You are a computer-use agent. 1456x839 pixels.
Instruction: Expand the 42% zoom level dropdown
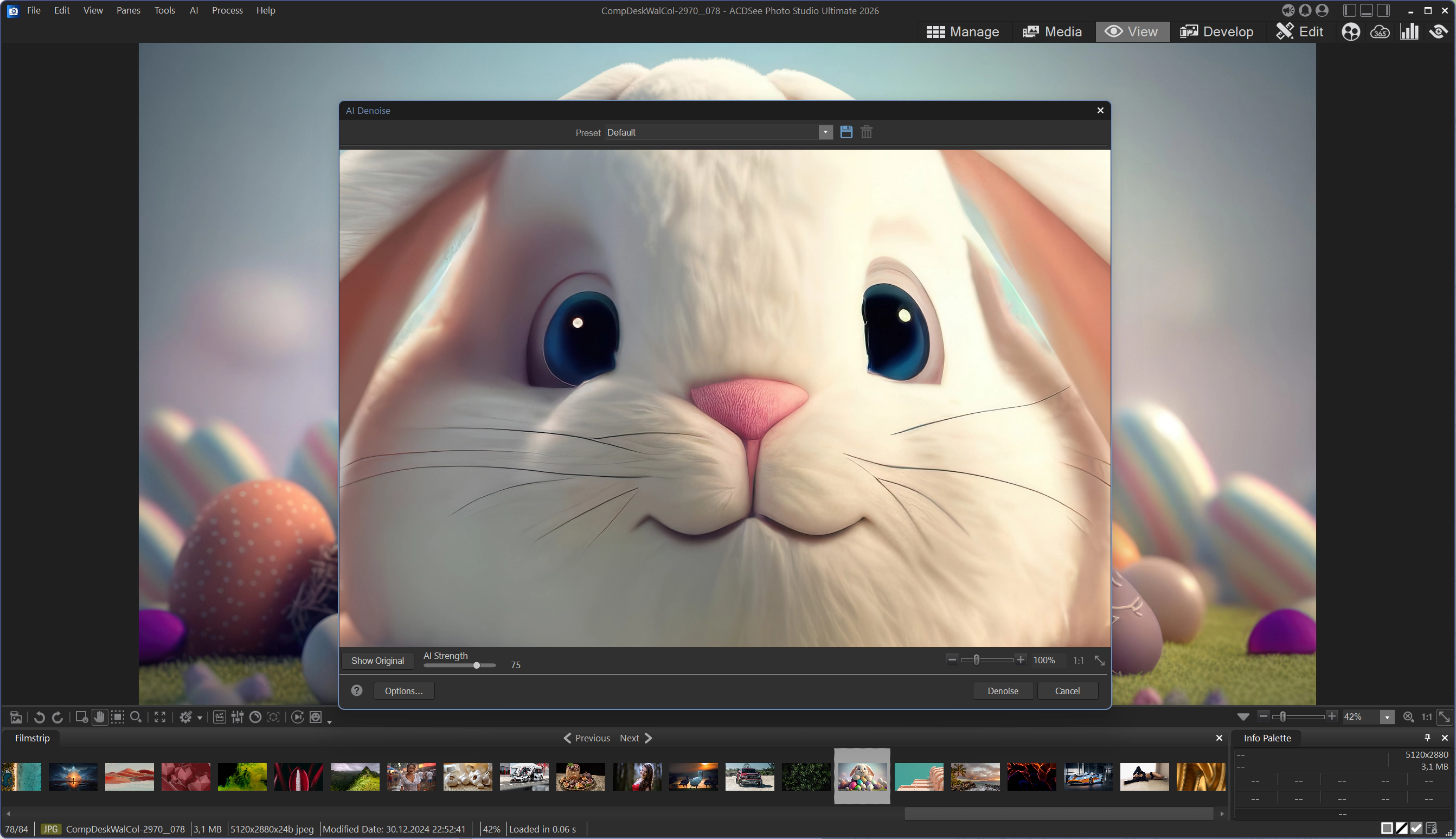(x=1387, y=717)
